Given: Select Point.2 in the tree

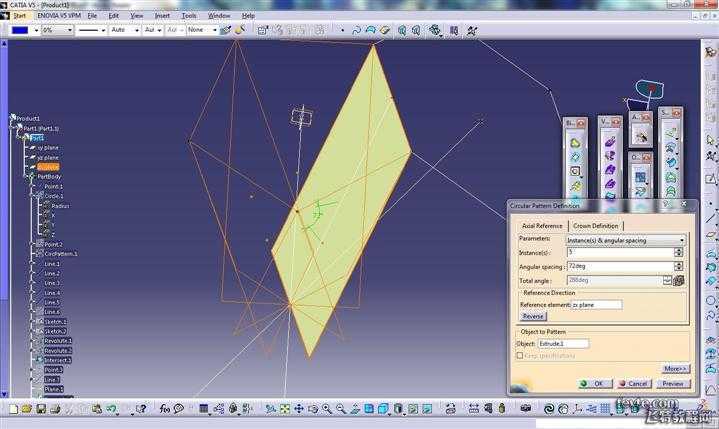Looking at the screenshot, I should 53,244.
